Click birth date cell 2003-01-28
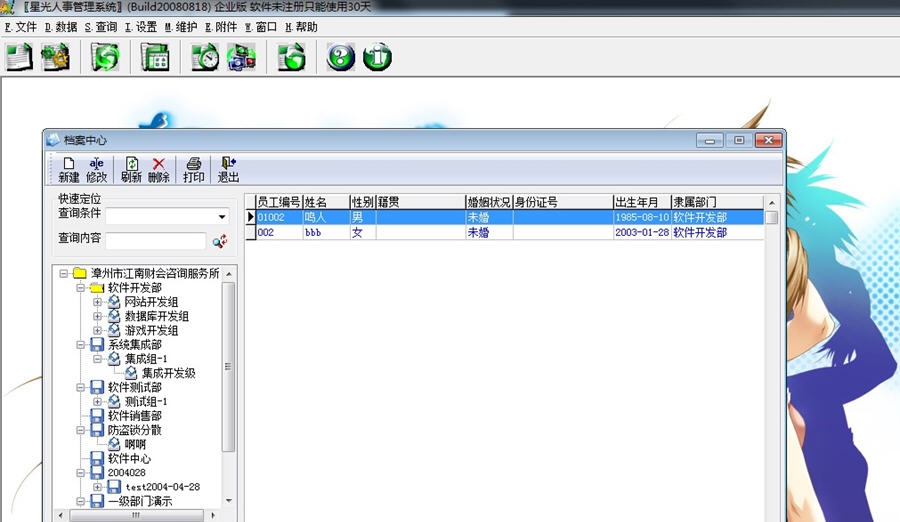Viewport: 900px width, 522px height. pos(642,233)
